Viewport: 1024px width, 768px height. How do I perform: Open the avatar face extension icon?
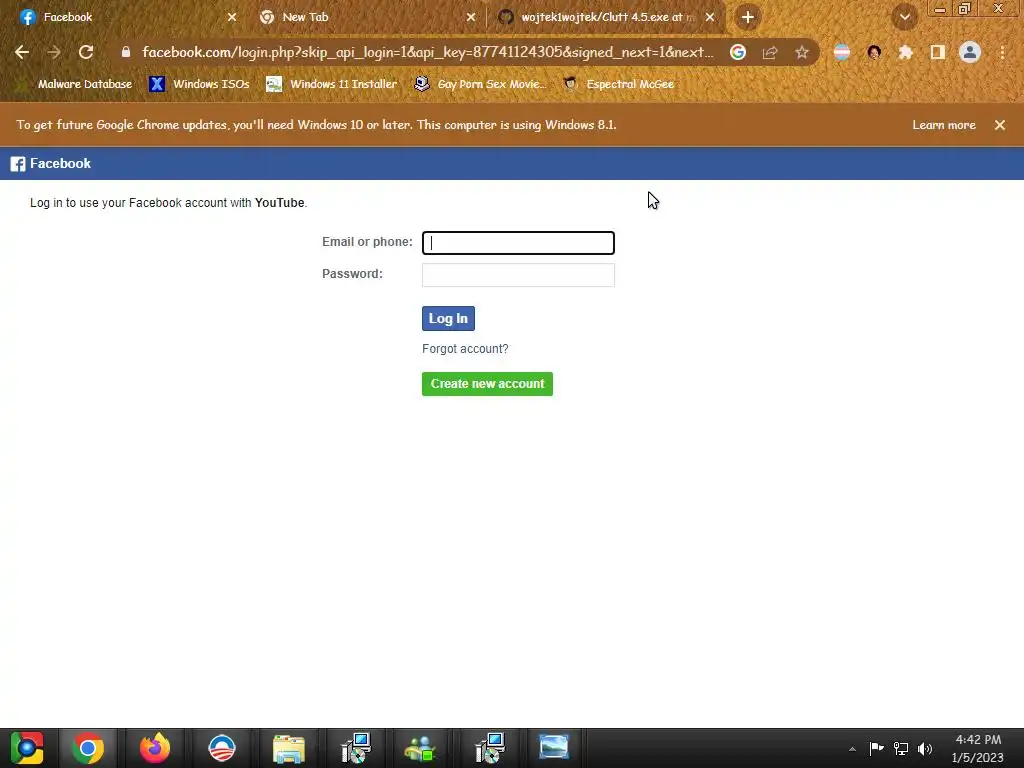[x=874, y=52]
